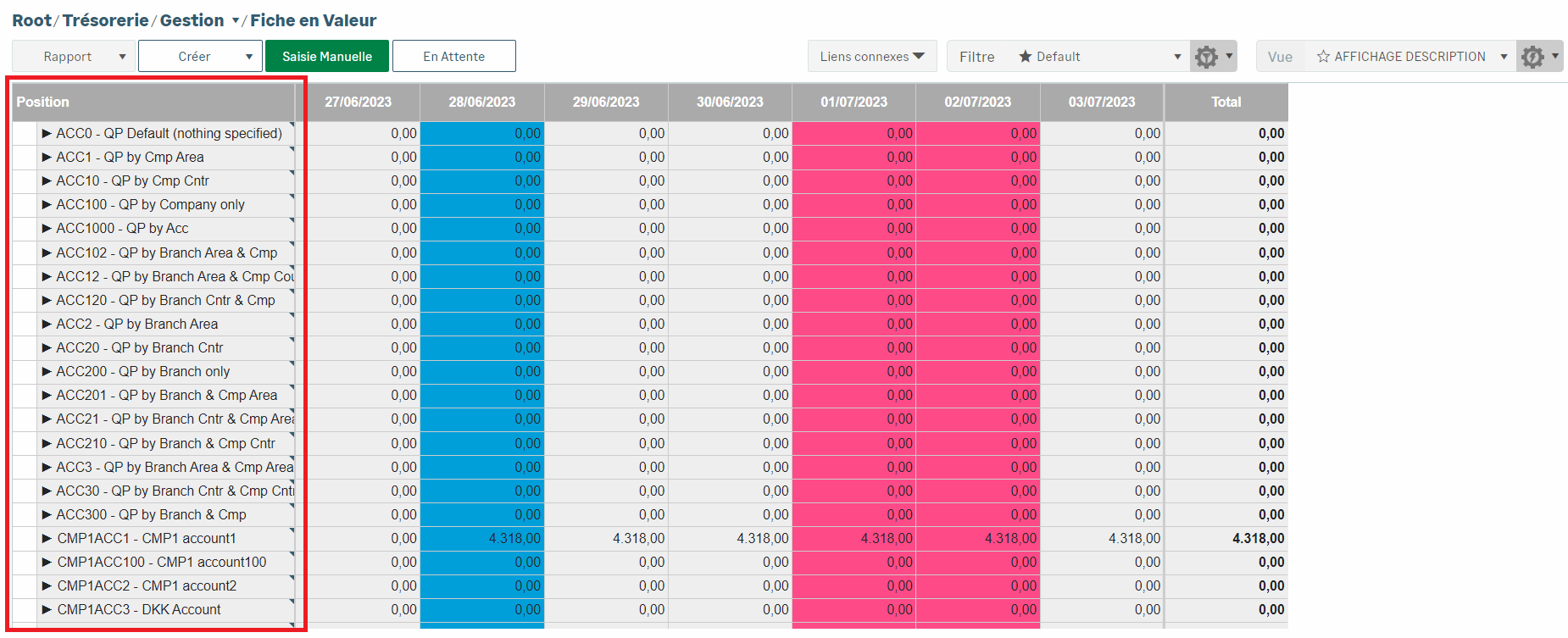Tick the selection box for ACC1 row

[x=24, y=158]
